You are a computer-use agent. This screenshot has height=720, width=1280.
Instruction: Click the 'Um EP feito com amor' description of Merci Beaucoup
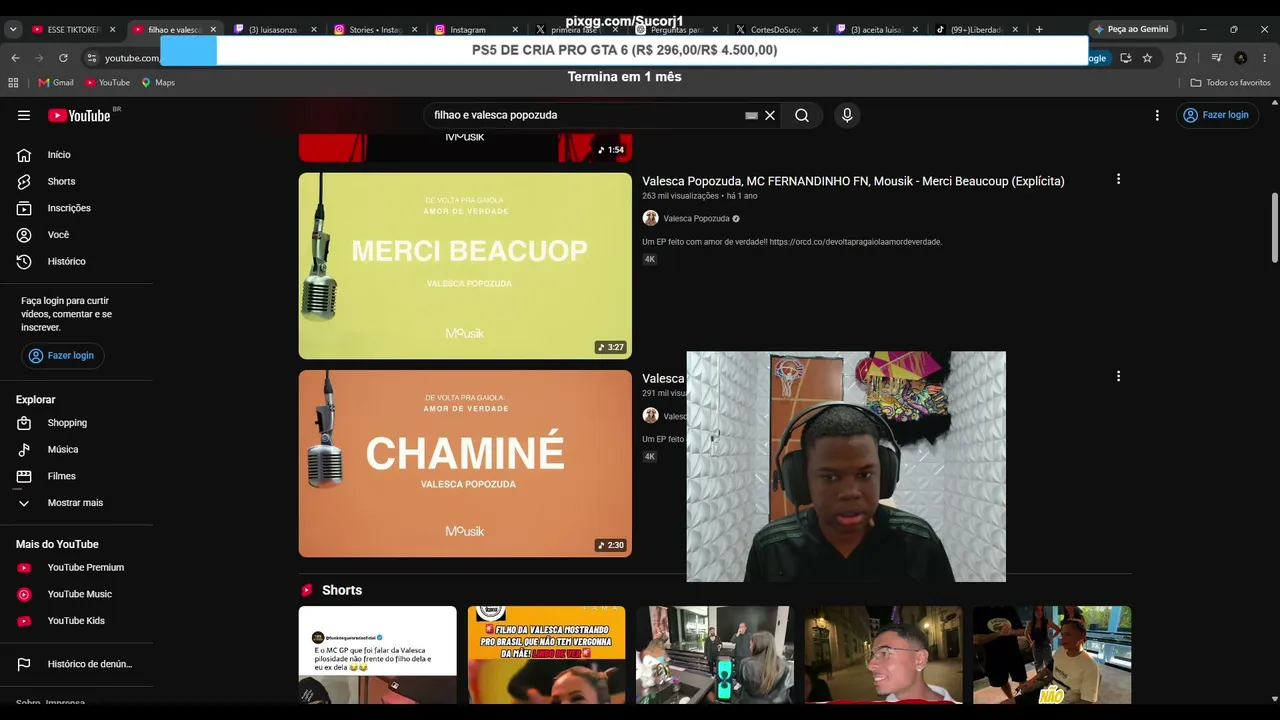coord(792,242)
